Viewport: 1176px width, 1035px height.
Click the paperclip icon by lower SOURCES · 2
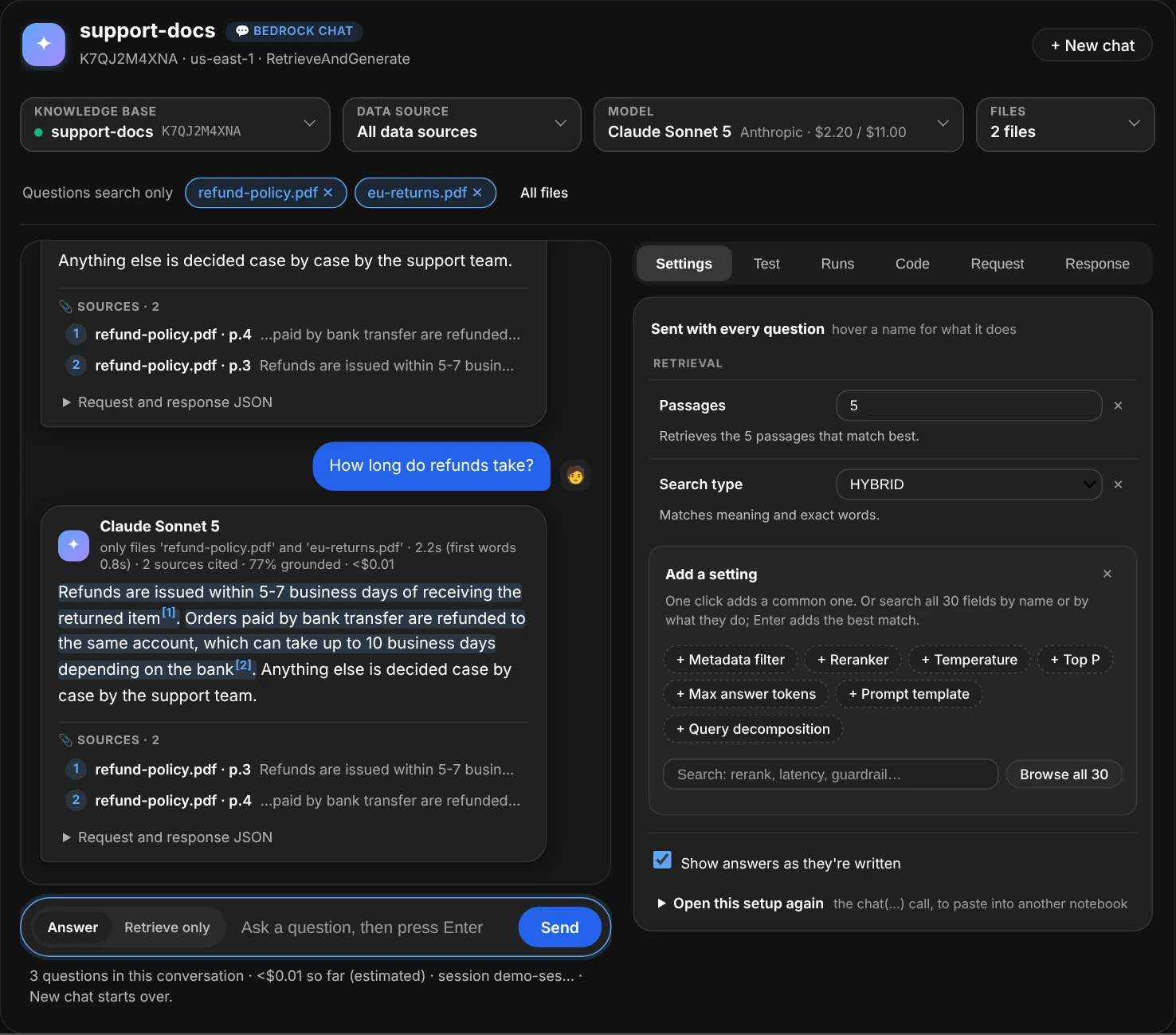[65, 740]
